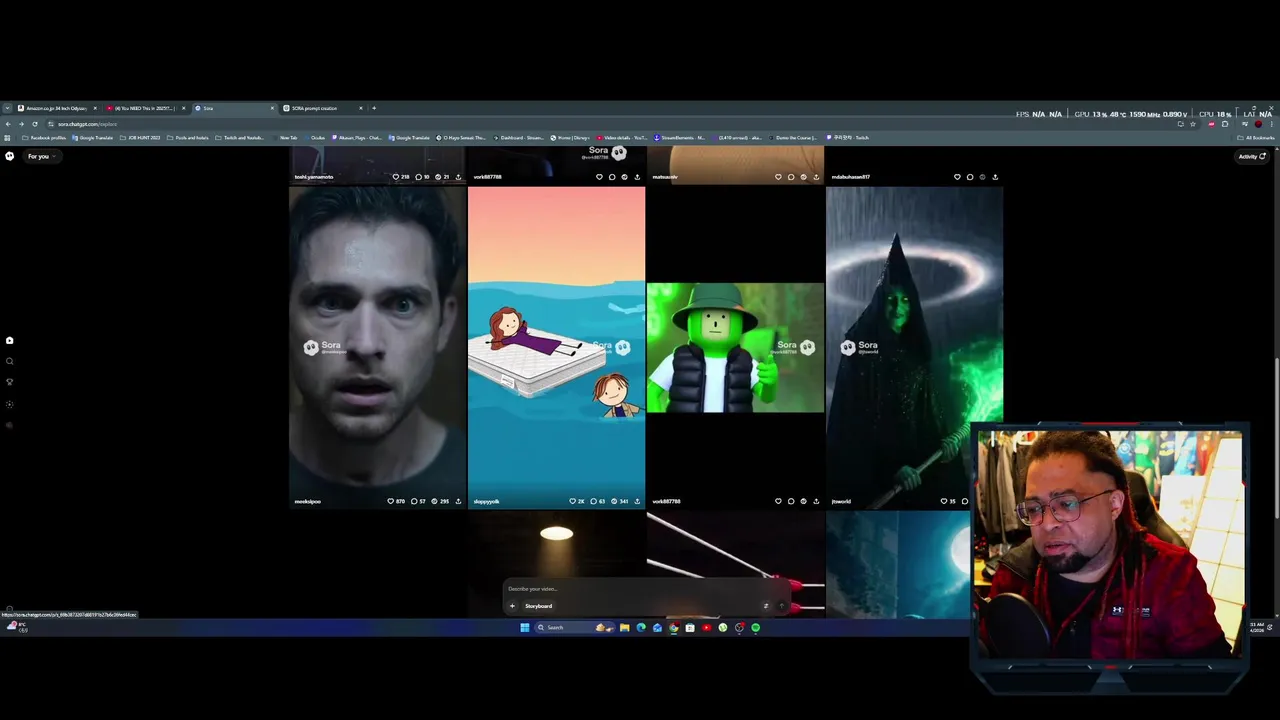
Task: Open a new browser tab
Action: 374,108
